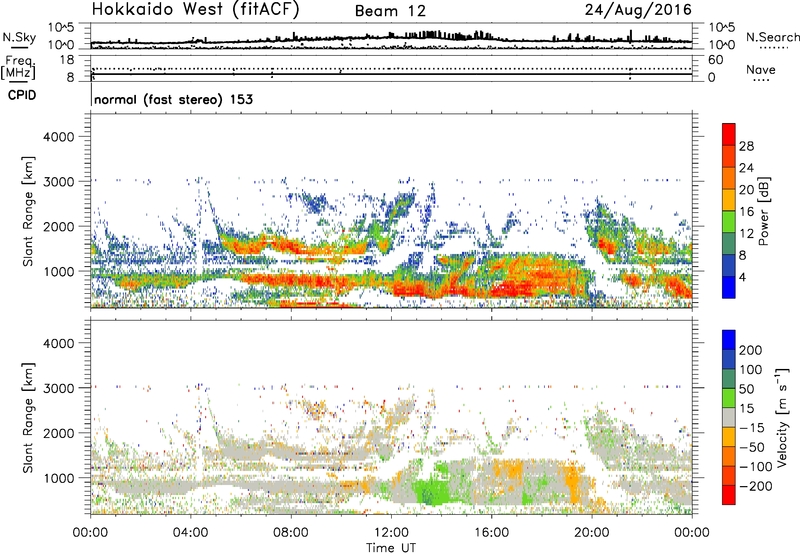Click the blue bottom of the power colorbar
The image size is (800, 554).
tap(729, 287)
